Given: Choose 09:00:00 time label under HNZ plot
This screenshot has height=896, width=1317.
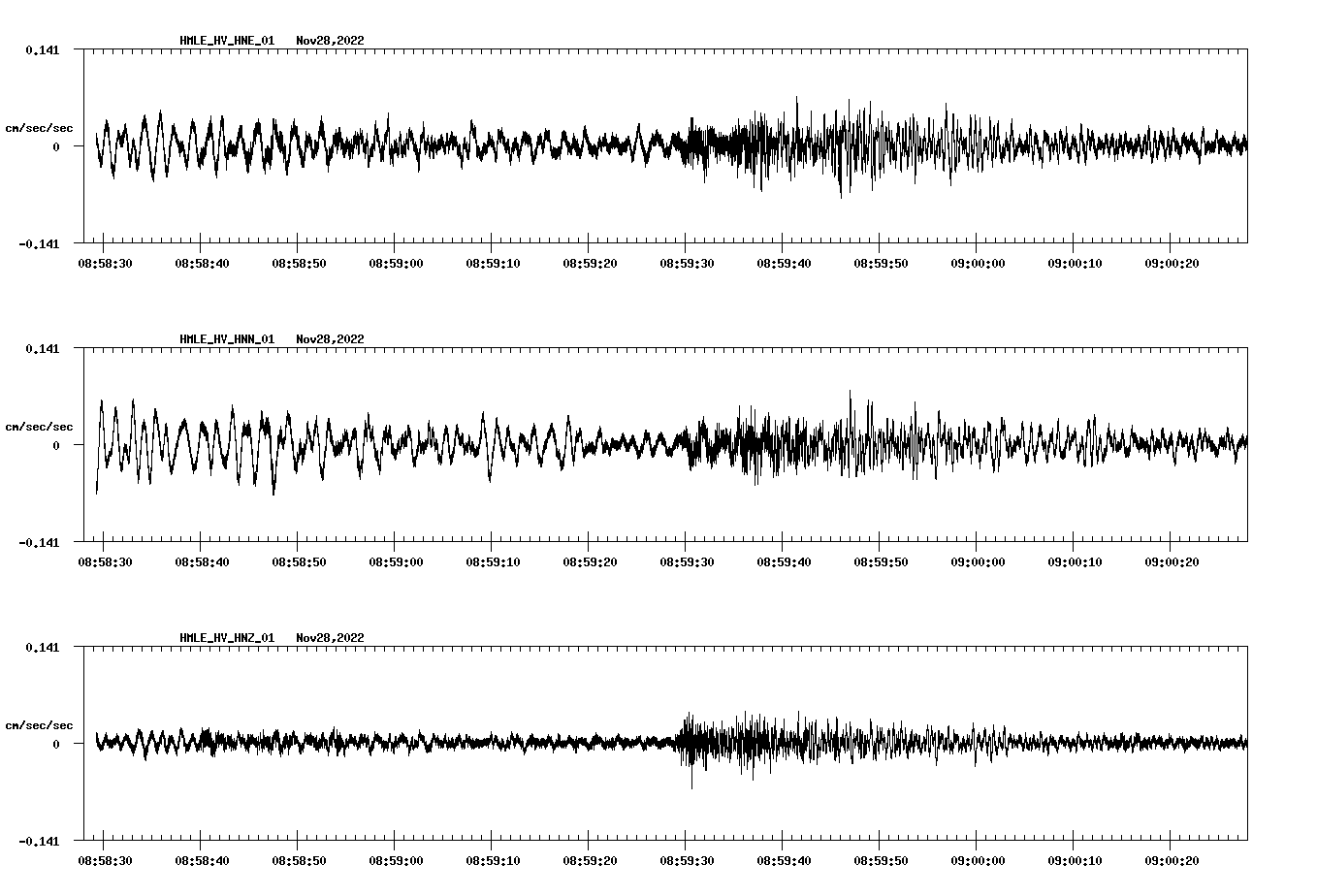Looking at the screenshot, I should click(x=978, y=860).
